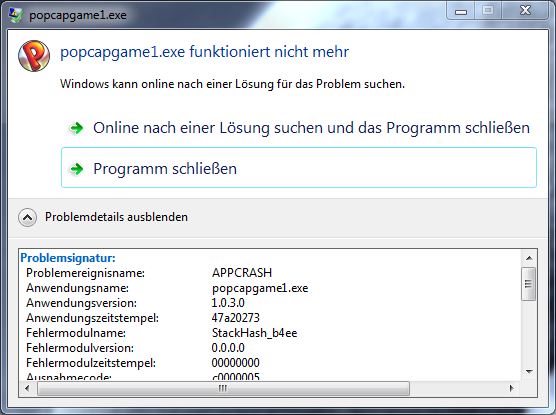Click 'Problemereignisname:' label

(x=85, y=273)
